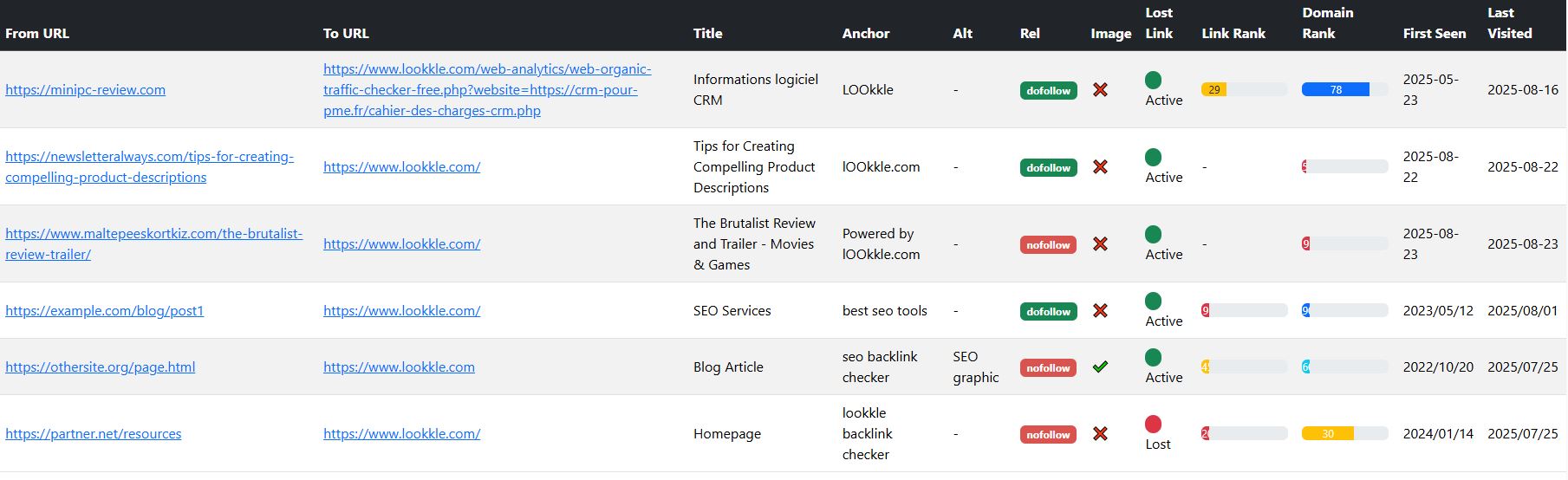Click the dofollow badge in minipc-review.com row

click(x=1048, y=90)
